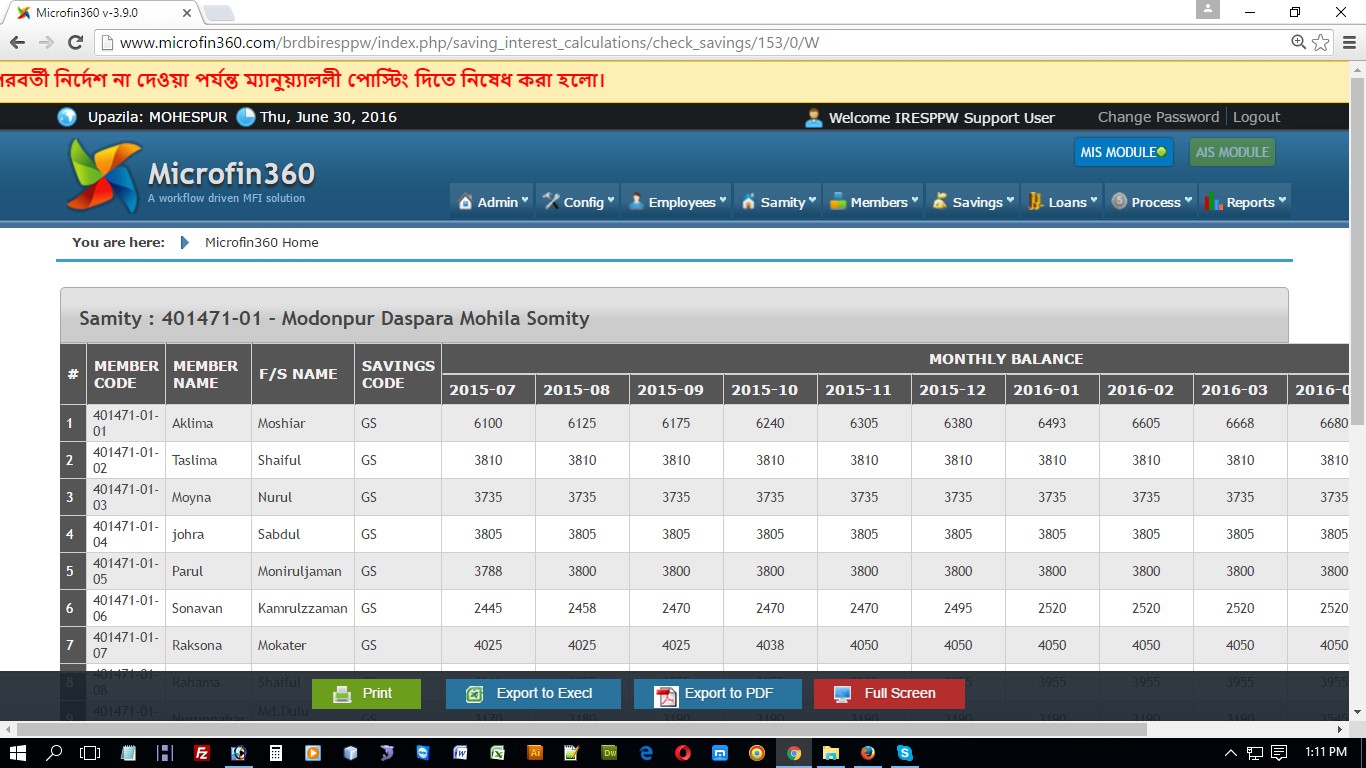Image resolution: width=1366 pixels, height=768 pixels.
Task: Open Chrome's three-dot menu
Action: click(x=1348, y=43)
